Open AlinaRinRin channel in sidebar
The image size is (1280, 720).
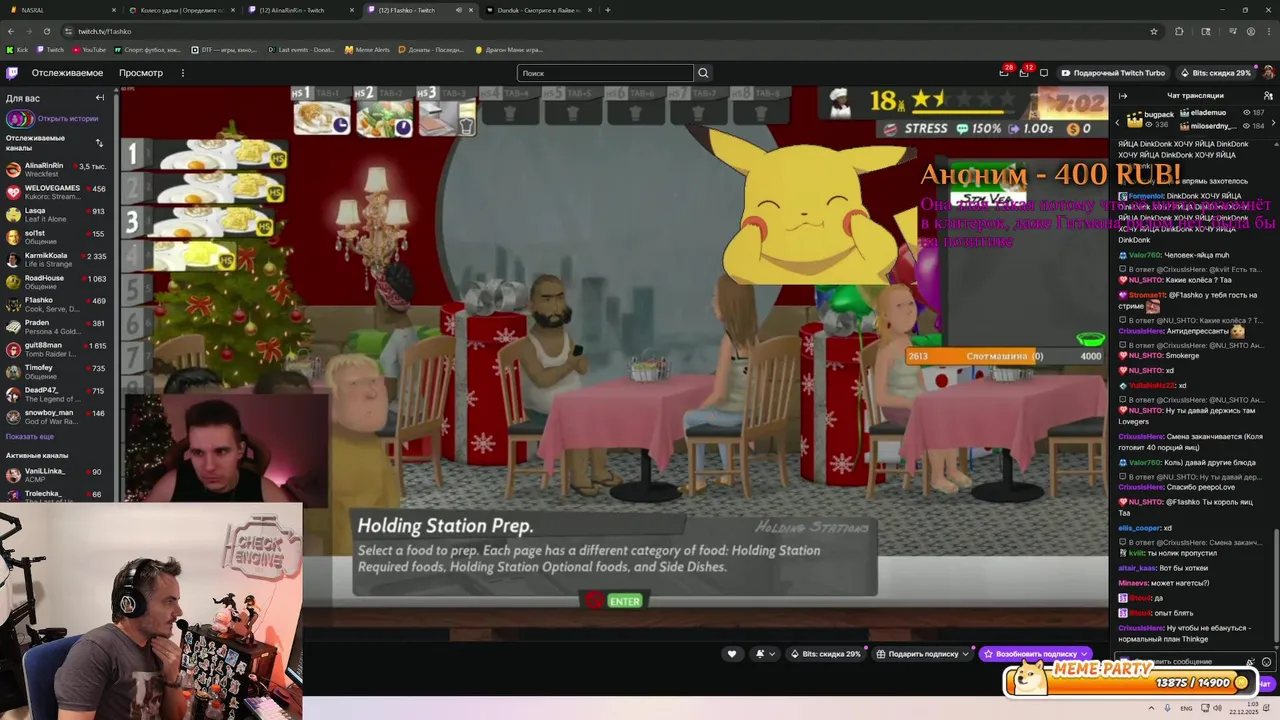59,169
